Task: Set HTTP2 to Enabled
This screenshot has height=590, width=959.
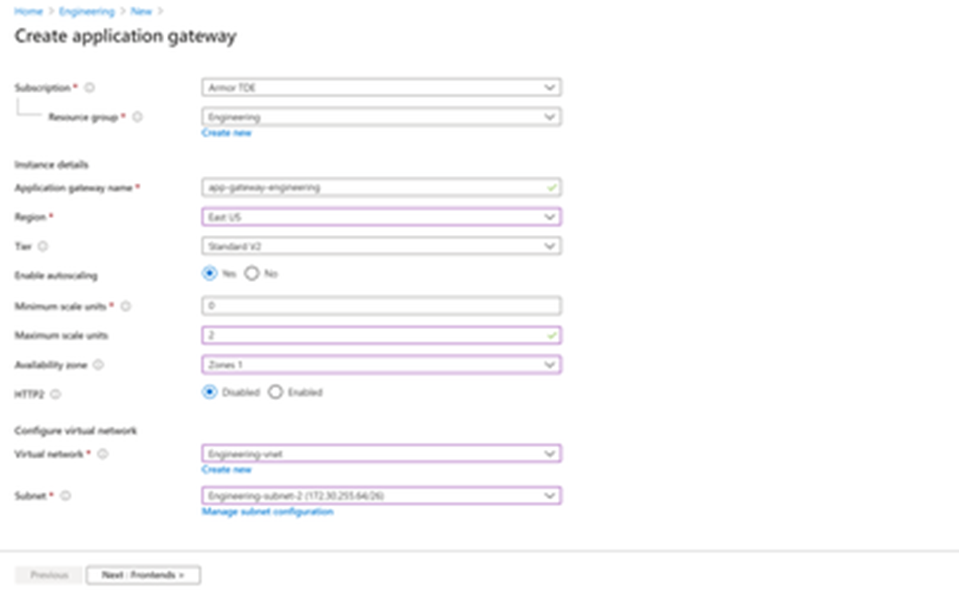Action: 276,393
